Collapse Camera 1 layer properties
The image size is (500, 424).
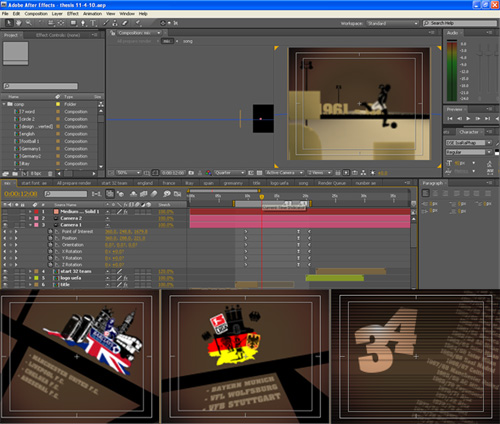30,225
